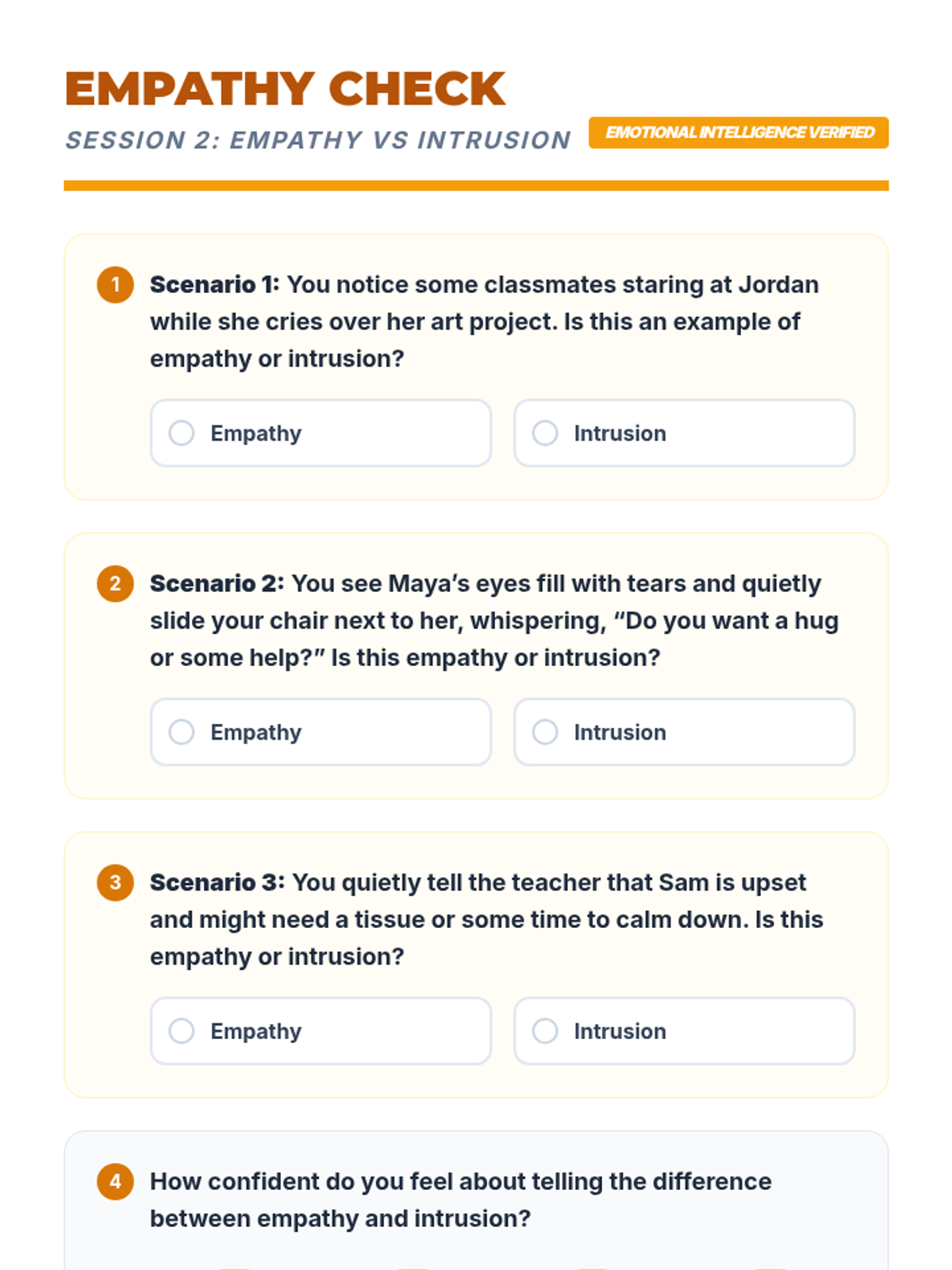Click the Emotional Intelligence Verified badge
Screen dimensions: 952x1270
pyautogui.click(x=739, y=133)
